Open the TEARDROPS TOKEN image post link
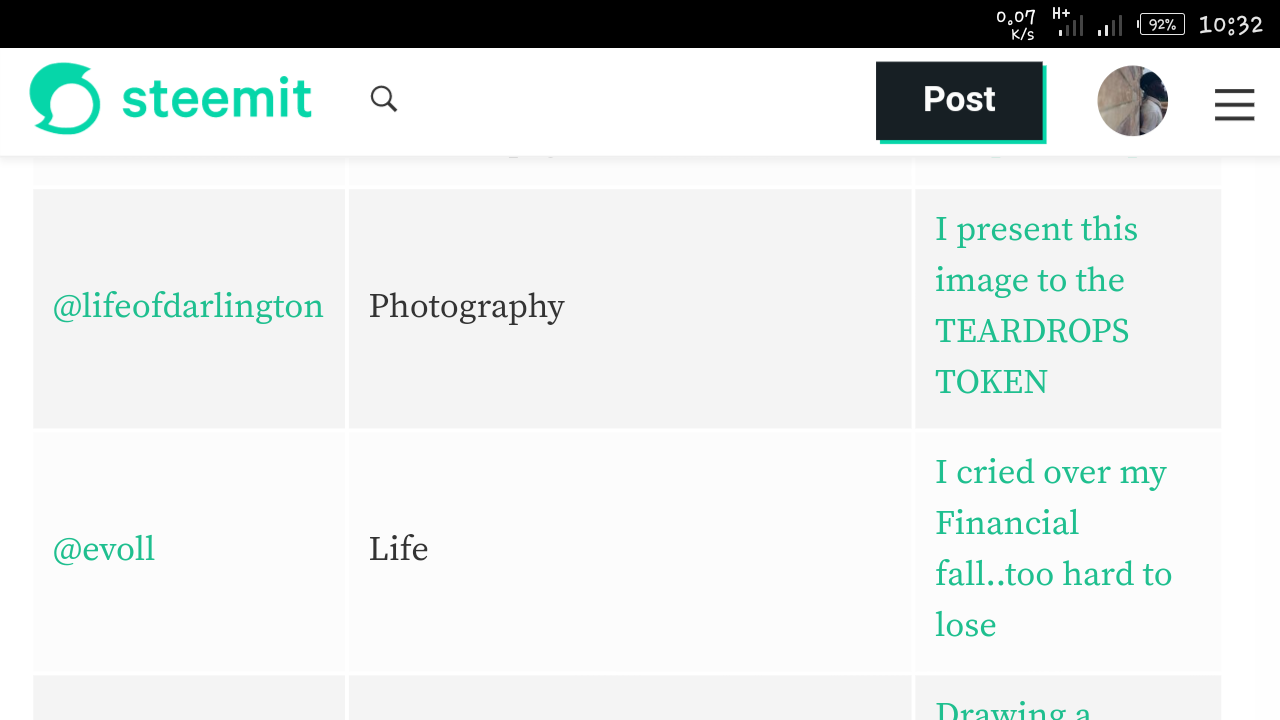This screenshot has height=720, width=1280. coord(1036,305)
